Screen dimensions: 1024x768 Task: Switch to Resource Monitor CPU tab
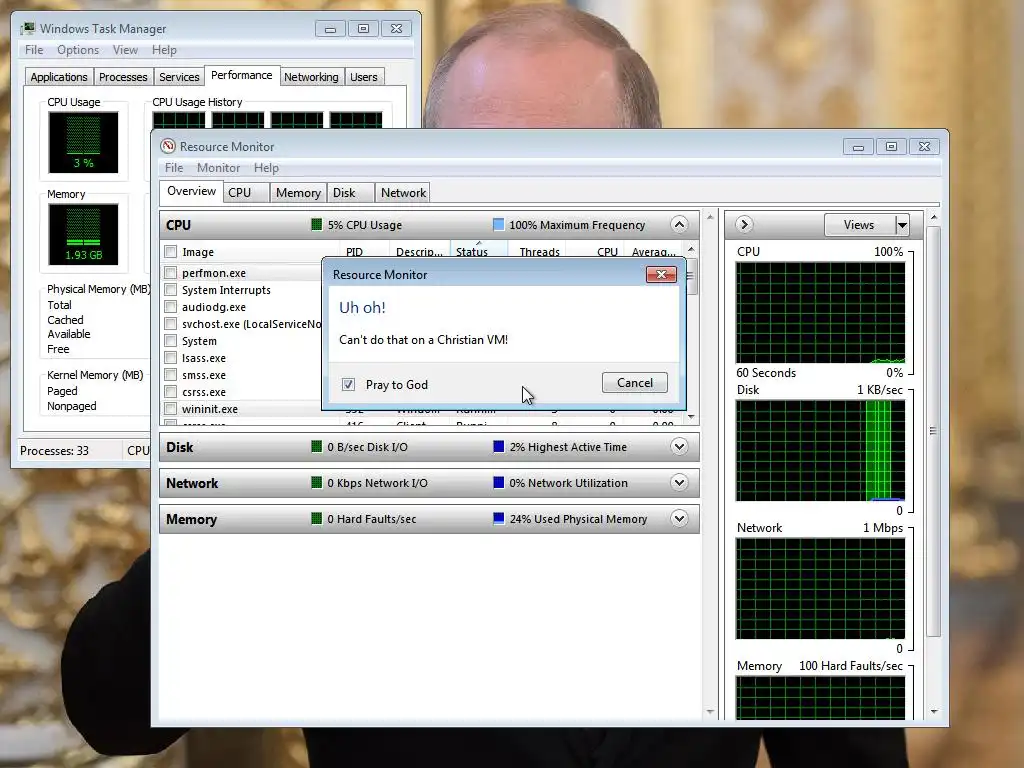[x=246, y=193]
